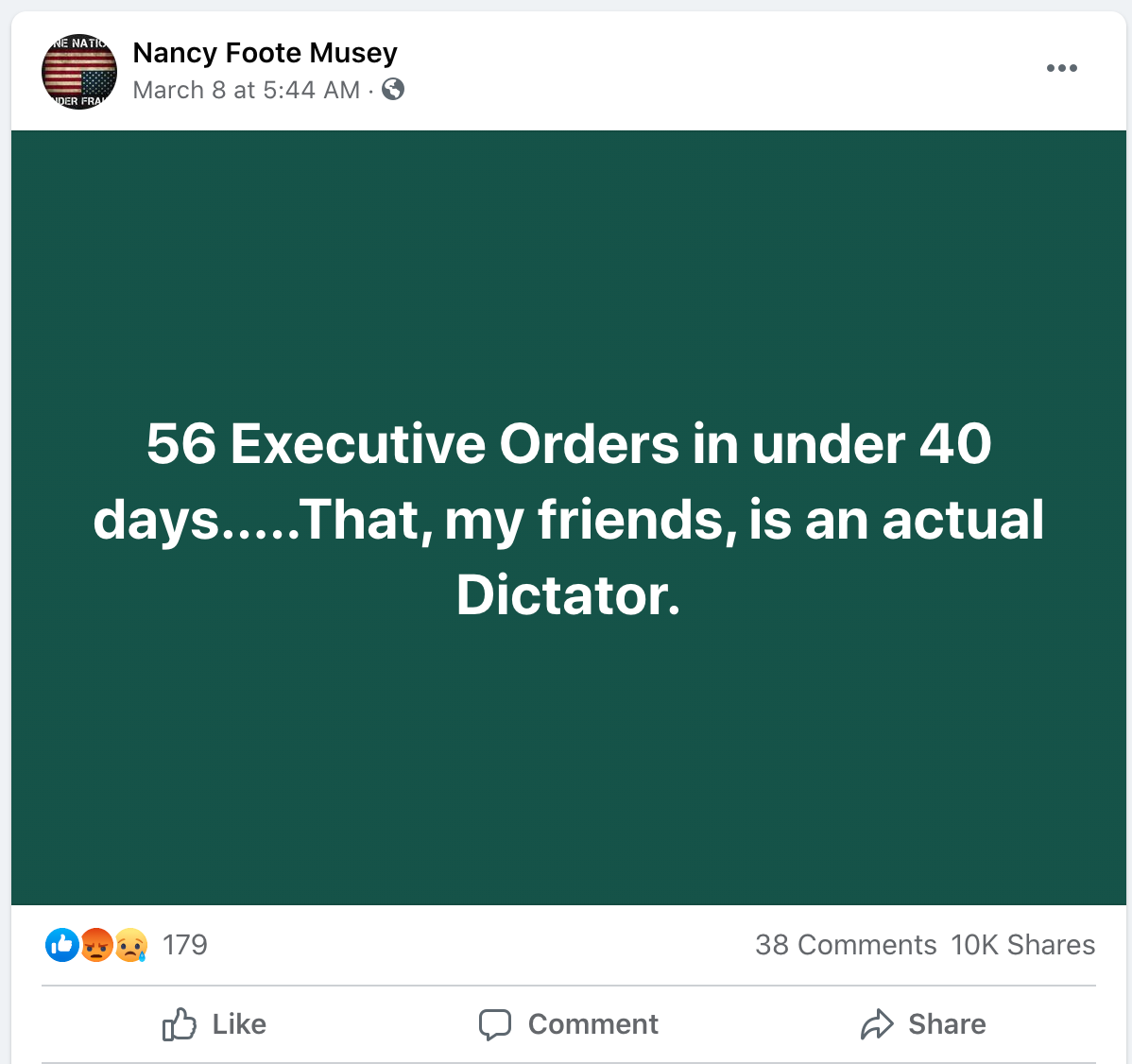Click the blue thumbs-up reaction emoji
This screenshot has width=1132, height=1064.
click(x=62, y=944)
